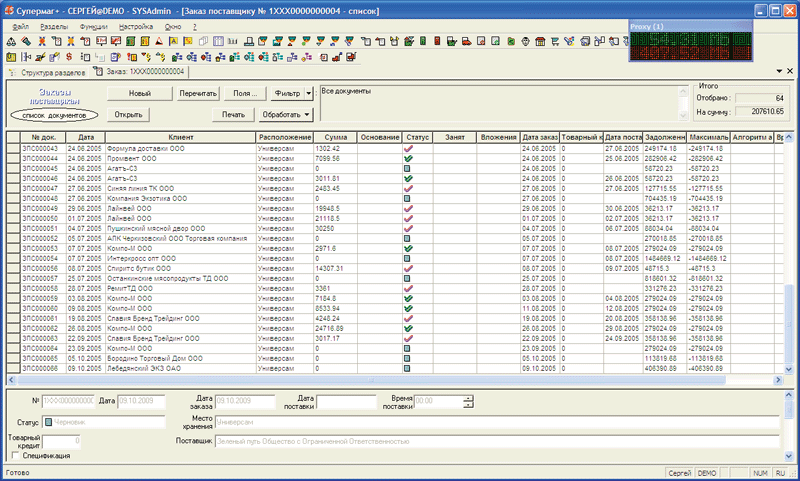Click the Дата поставки input field

coord(346,401)
